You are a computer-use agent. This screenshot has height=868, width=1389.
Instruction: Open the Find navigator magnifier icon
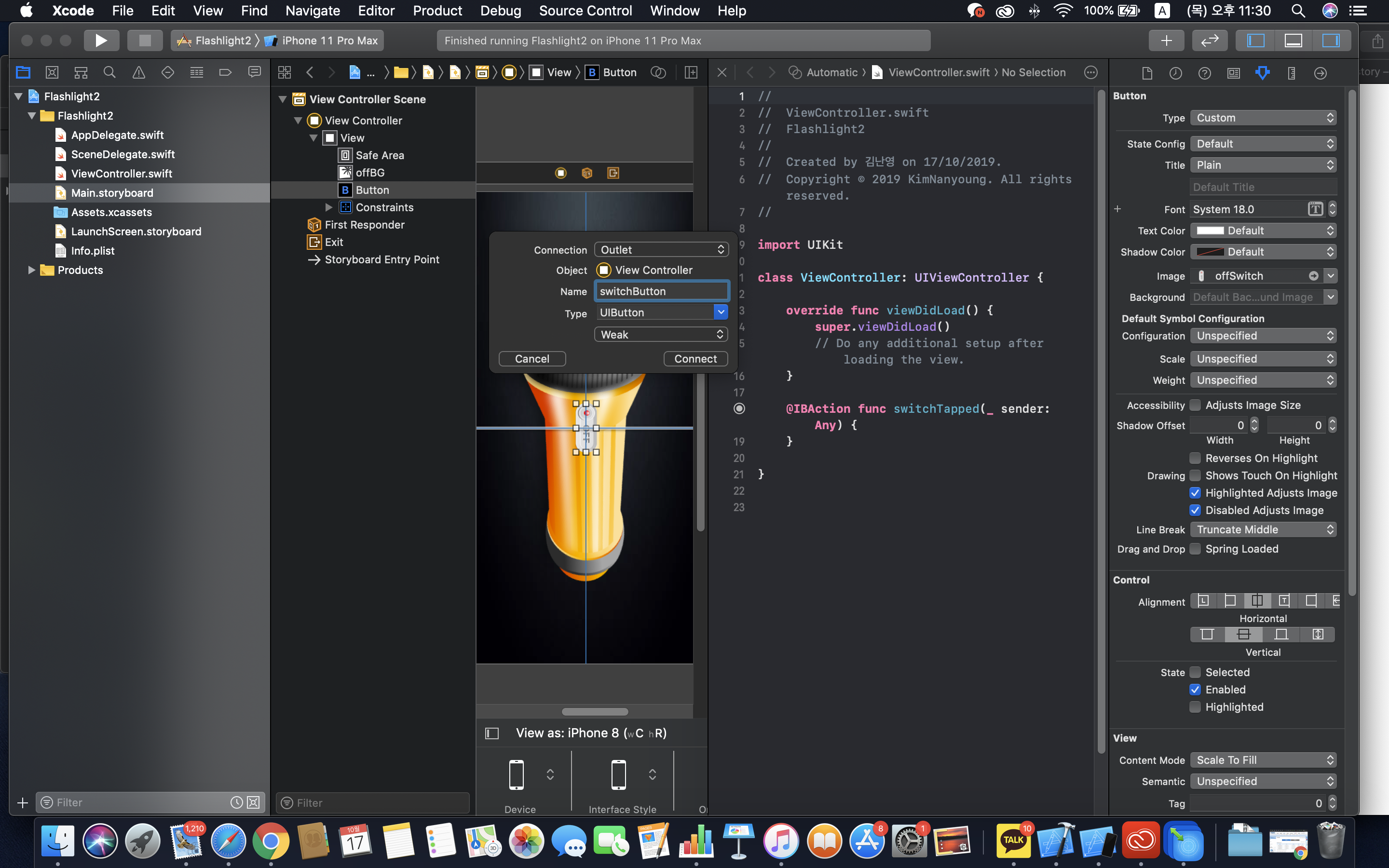[x=109, y=72]
